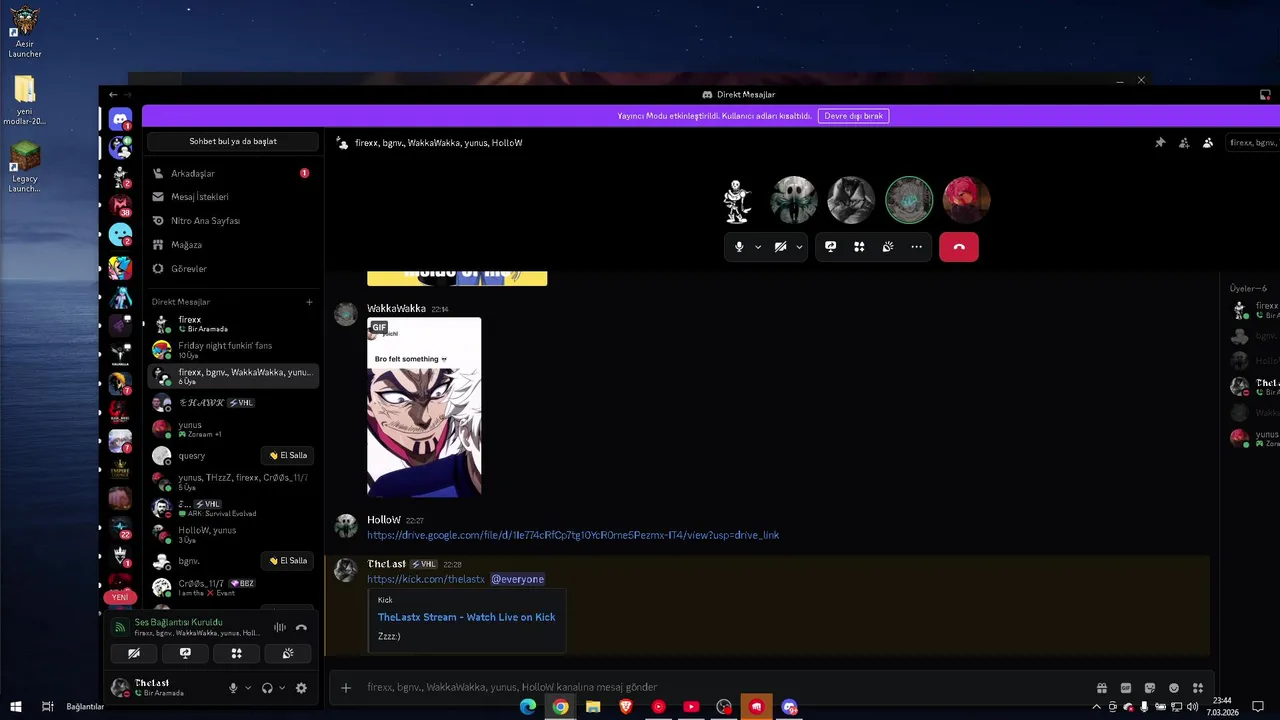Image resolution: width=1280 pixels, height=720 pixels.
Task: Open Chrome from the taskbar
Action: (x=561, y=707)
